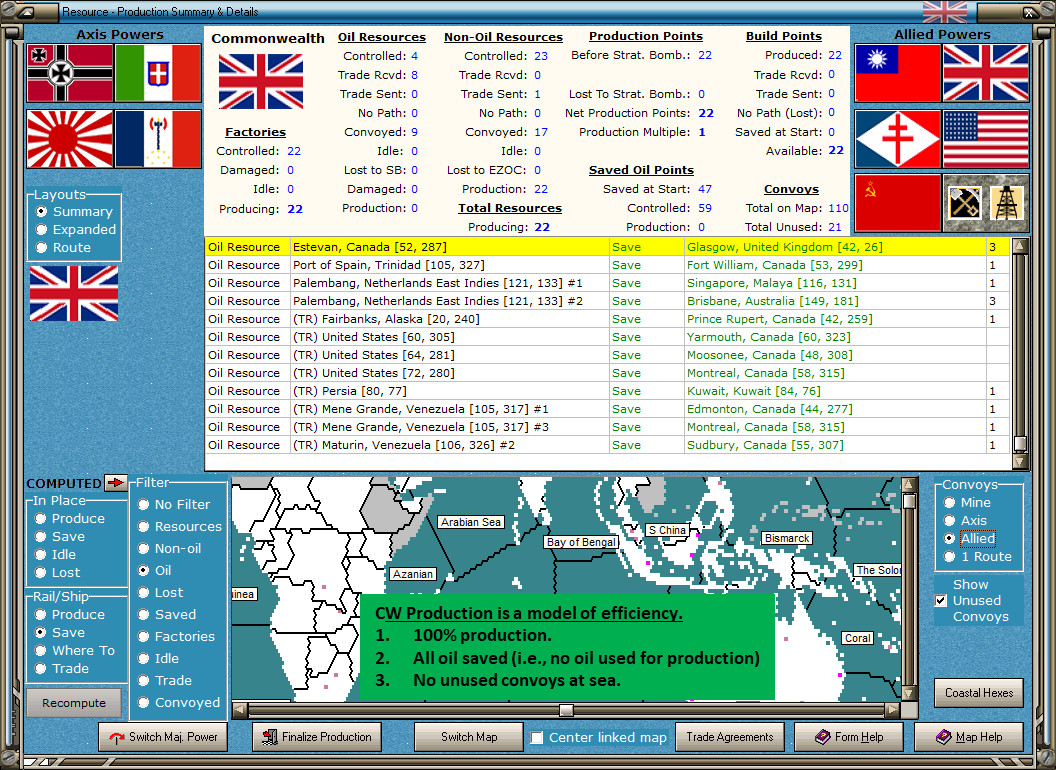Select the United States flag
1056x770 pixels.
point(986,139)
